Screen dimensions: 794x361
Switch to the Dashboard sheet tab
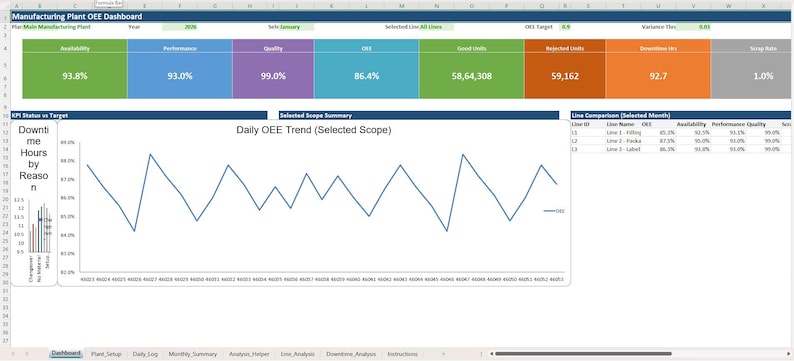(x=66, y=353)
